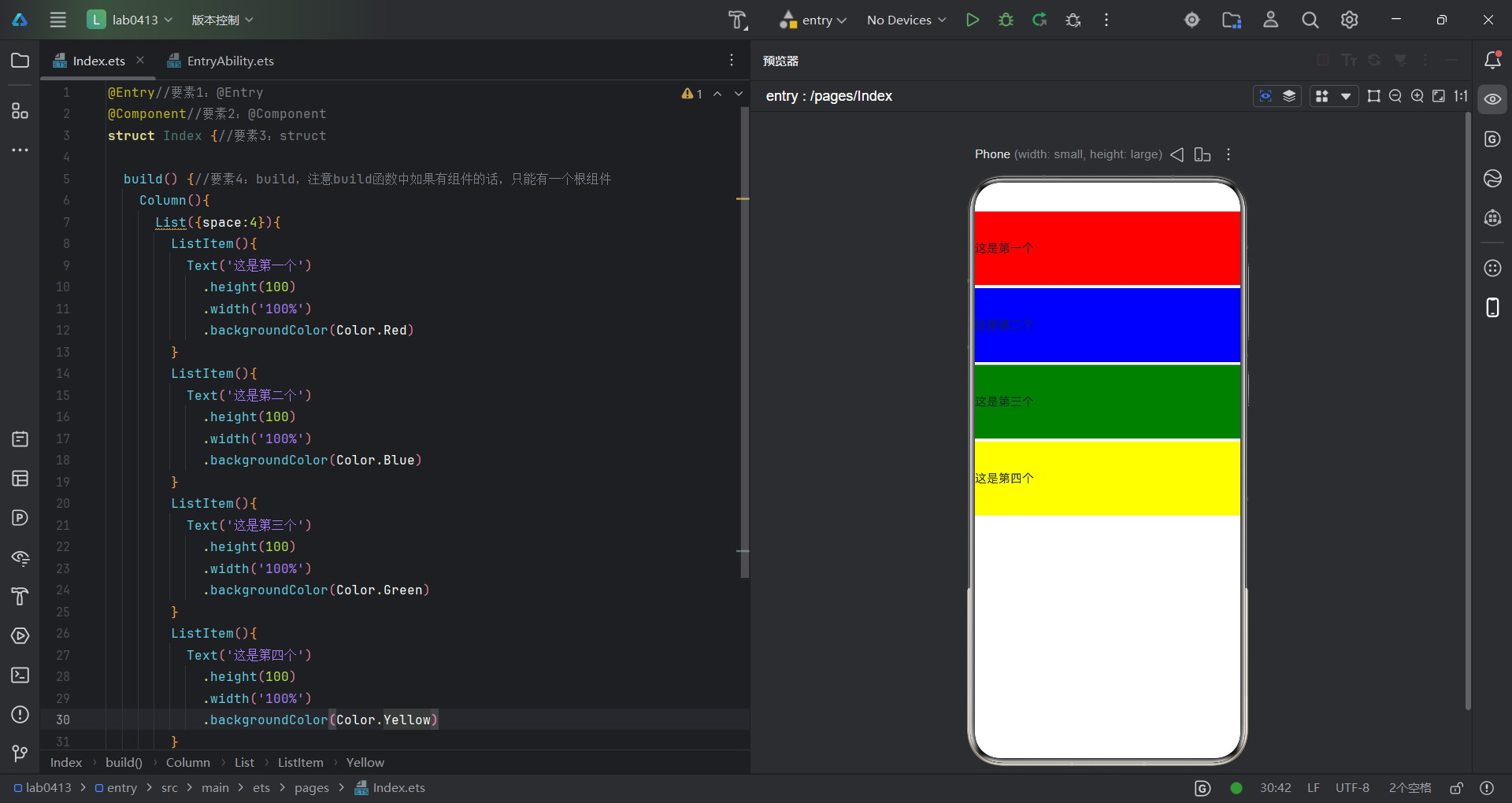Click the previewer vertical scrollbar
Viewport: 1512px width, 803px height.
click(1468, 409)
